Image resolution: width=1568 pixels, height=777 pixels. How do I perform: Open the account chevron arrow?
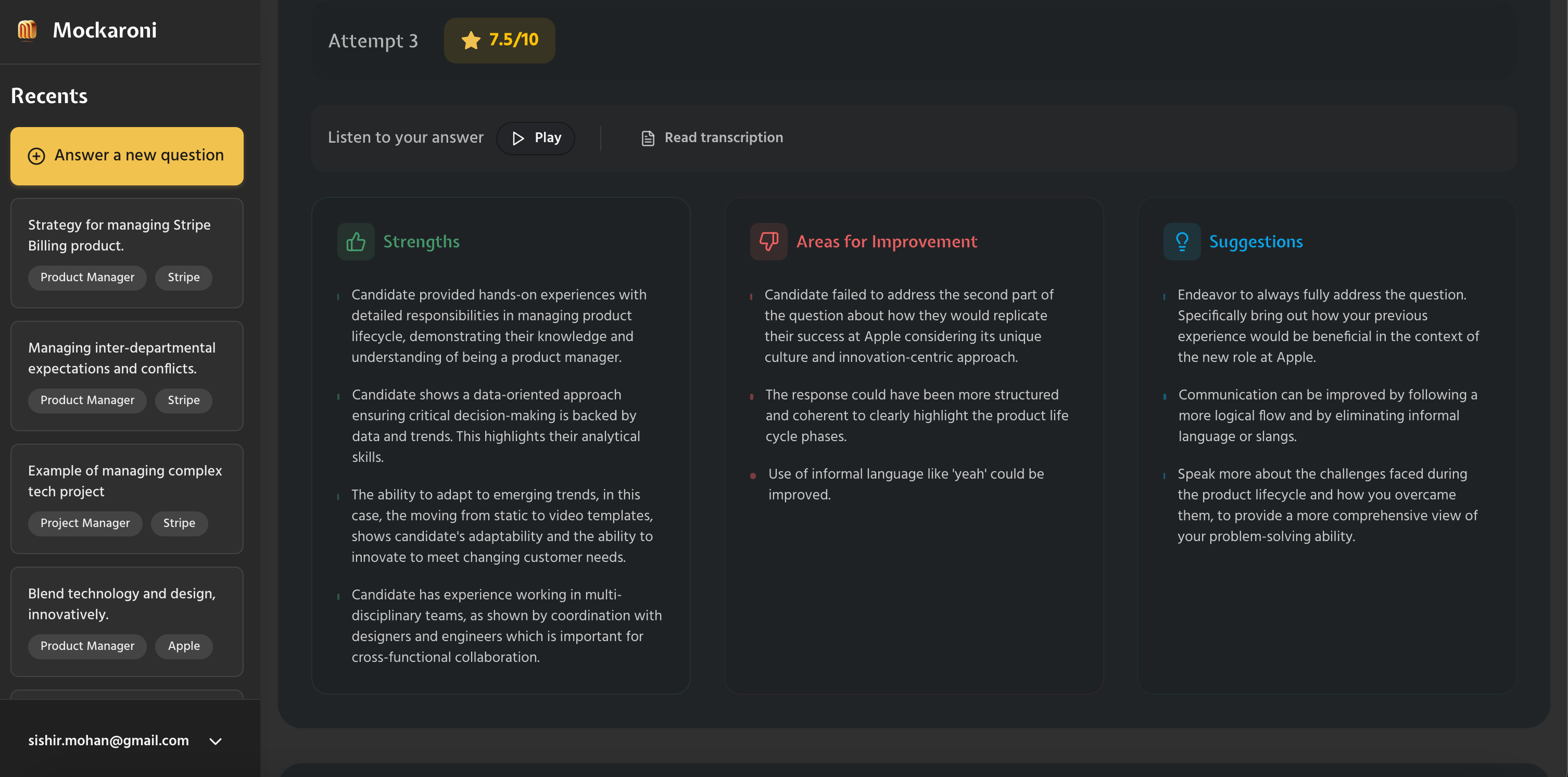coord(216,741)
